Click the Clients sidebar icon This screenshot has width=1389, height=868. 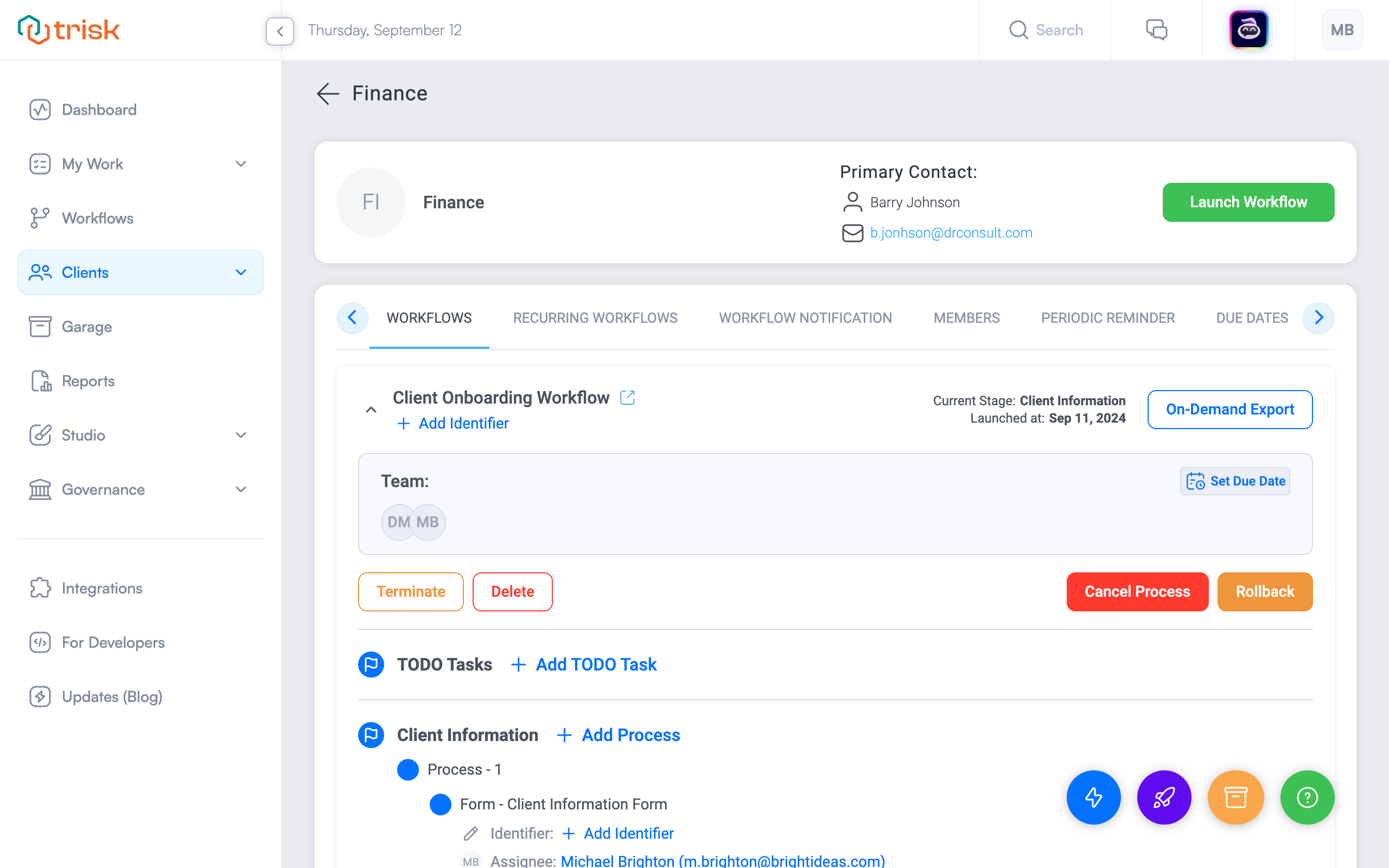40,272
